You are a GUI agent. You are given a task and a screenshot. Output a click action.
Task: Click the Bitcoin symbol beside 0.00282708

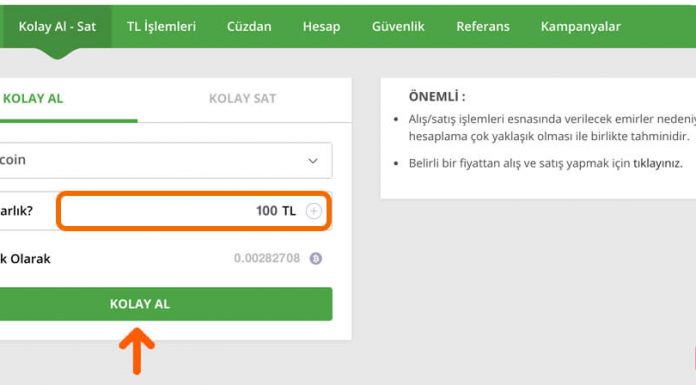pyautogui.click(x=316, y=258)
